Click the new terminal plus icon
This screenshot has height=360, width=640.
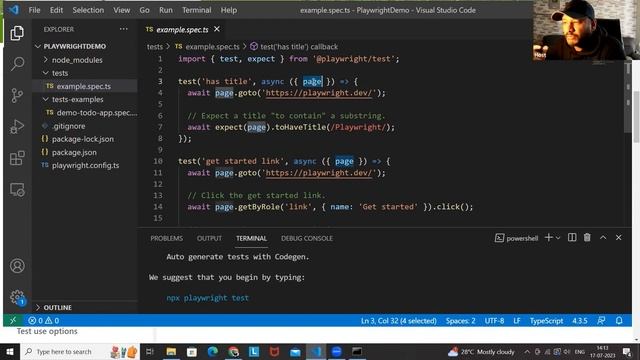(549, 238)
